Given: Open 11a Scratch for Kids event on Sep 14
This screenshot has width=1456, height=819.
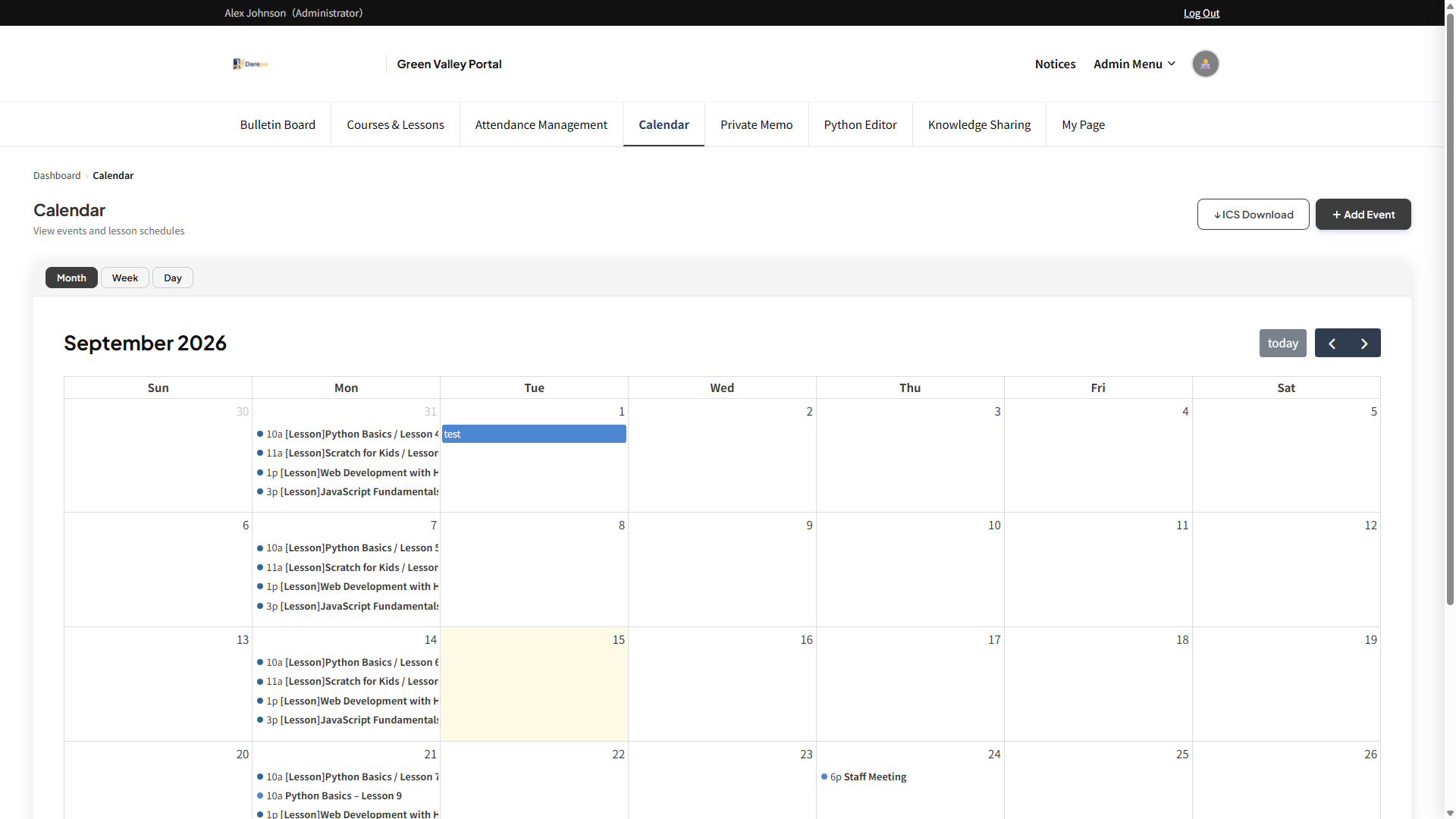Looking at the screenshot, I should [347, 682].
